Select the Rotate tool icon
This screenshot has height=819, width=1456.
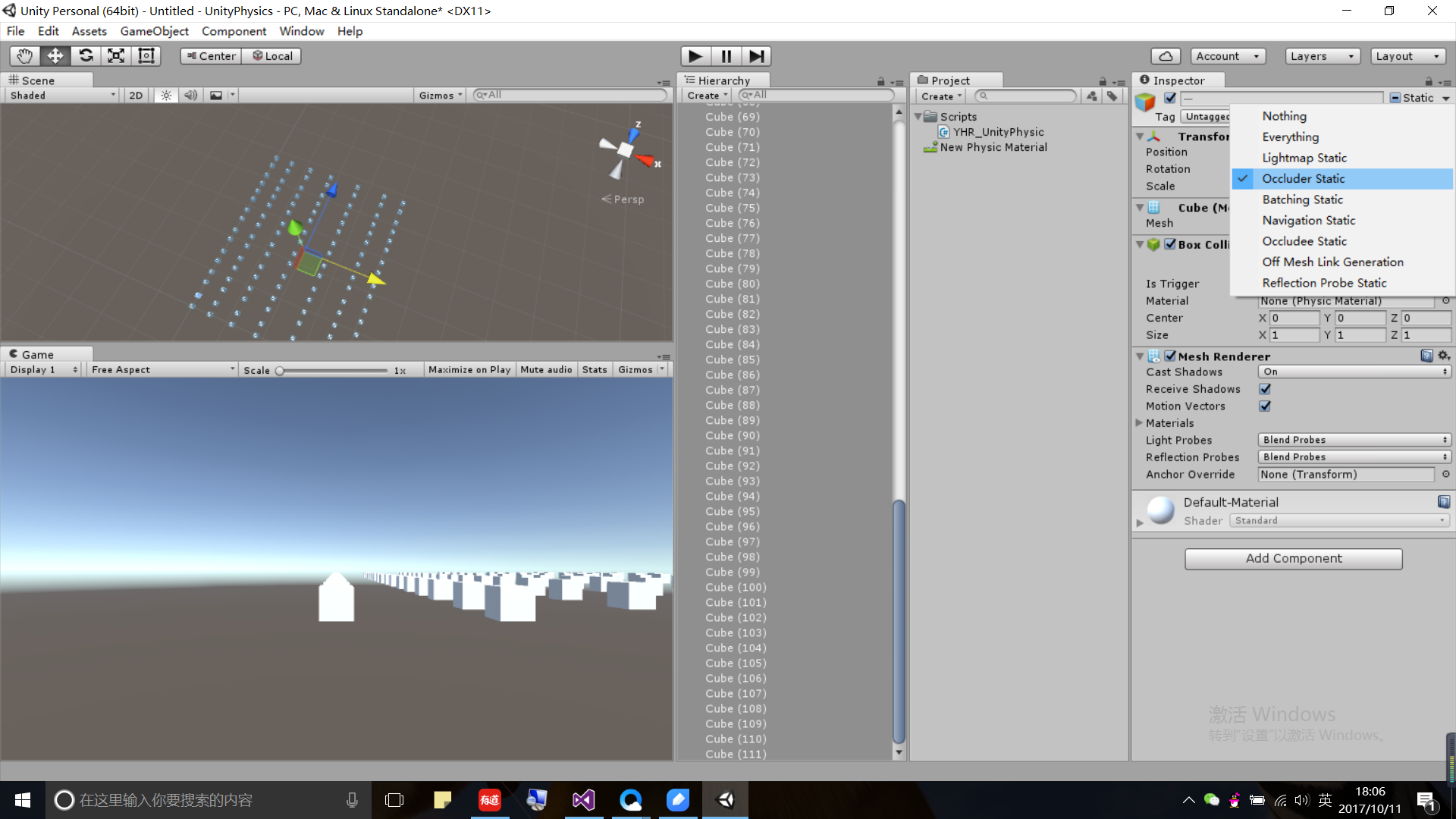pos(86,56)
